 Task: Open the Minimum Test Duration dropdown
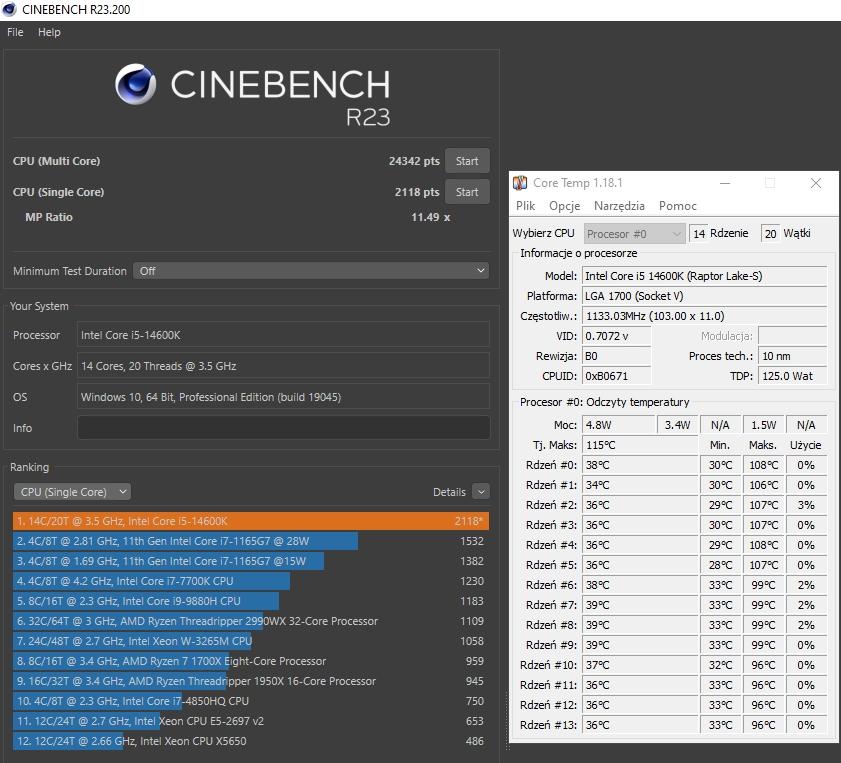click(312, 271)
